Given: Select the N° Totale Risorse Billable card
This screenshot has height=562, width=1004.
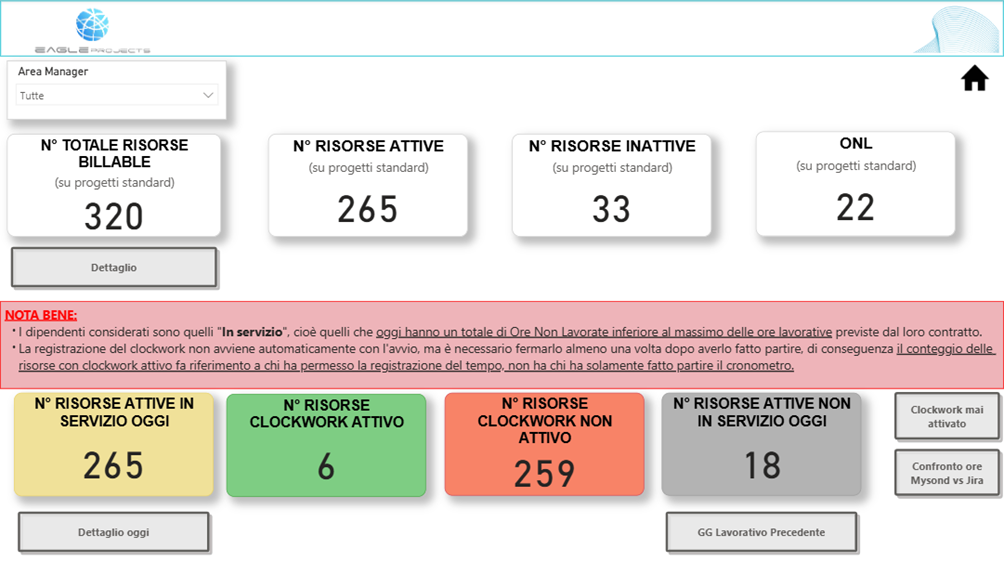Looking at the screenshot, I should pyautogui.click(x=114, y=187).
